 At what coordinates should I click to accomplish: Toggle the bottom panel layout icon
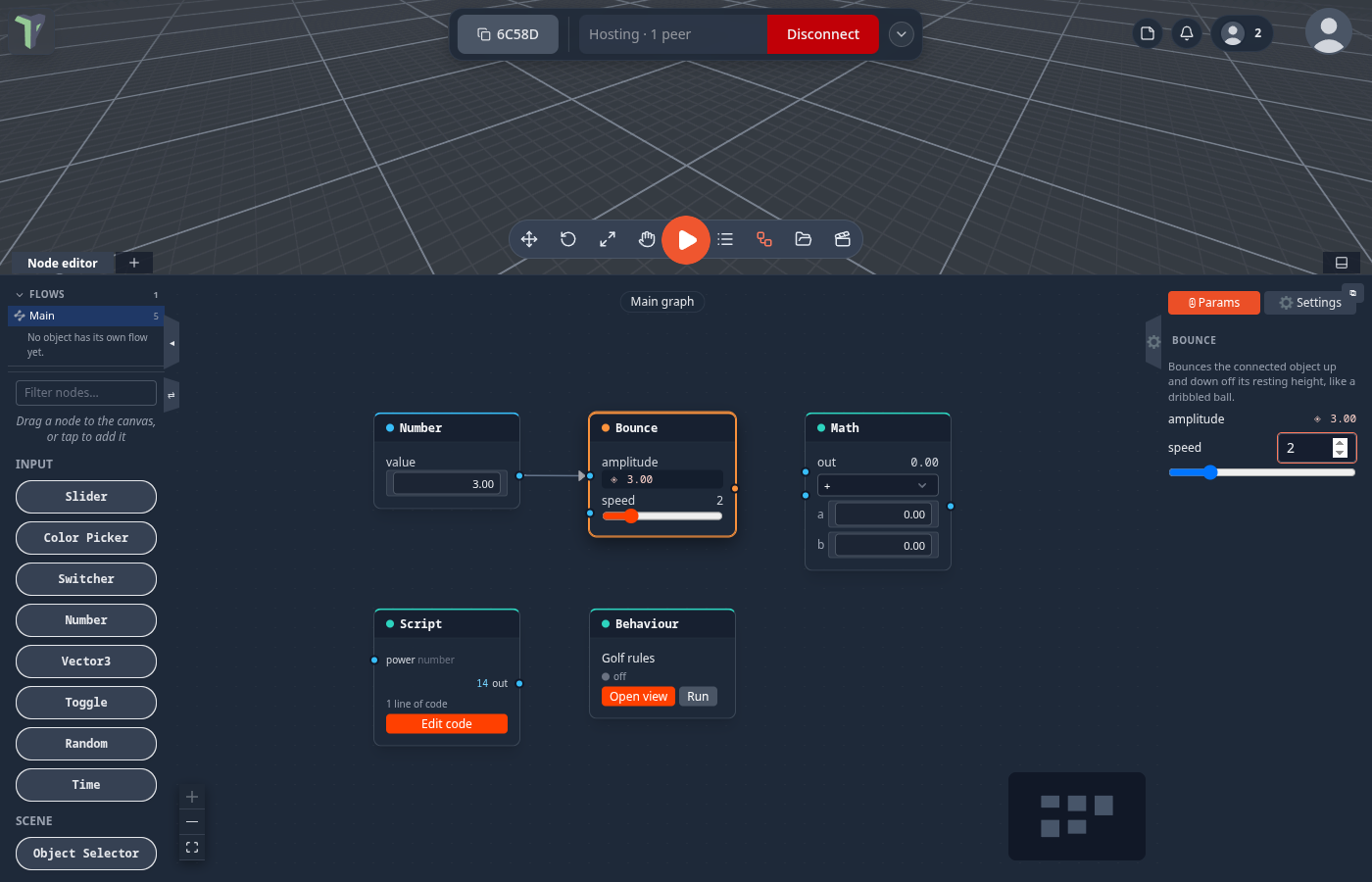(x=1342, y=263)
